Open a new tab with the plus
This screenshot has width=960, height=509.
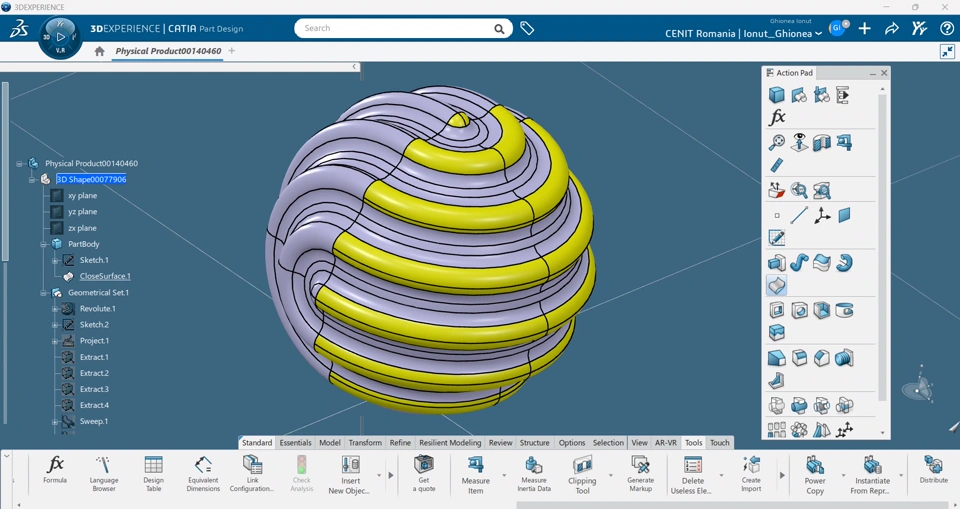[x=231, y=51]
